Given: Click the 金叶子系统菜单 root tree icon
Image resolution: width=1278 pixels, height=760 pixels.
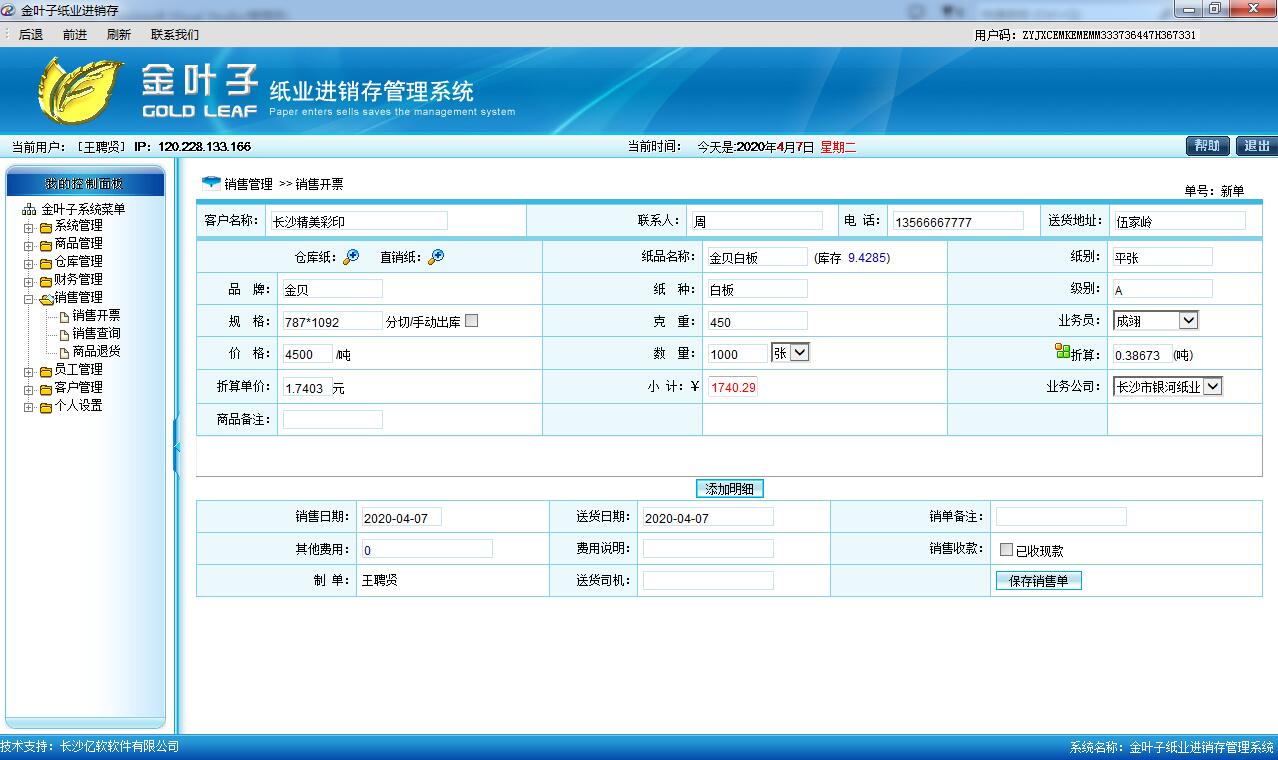Looking at the screenshot, I should coord(29,210).
